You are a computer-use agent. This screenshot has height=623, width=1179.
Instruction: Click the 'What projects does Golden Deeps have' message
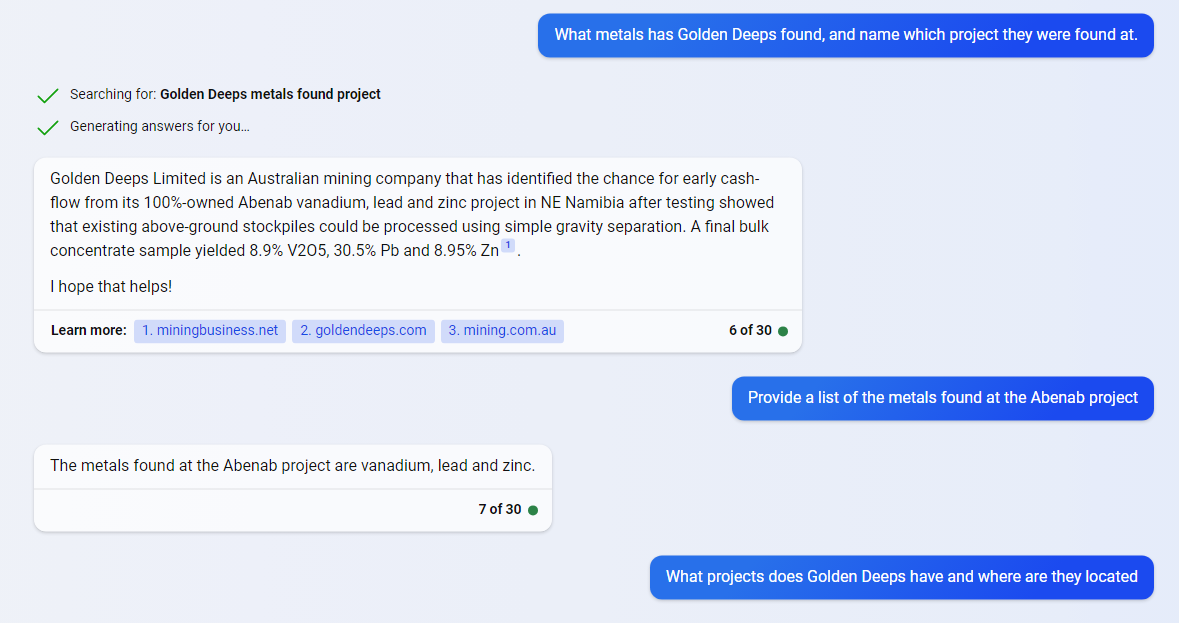pyautogui.click(x=901, y=577)
